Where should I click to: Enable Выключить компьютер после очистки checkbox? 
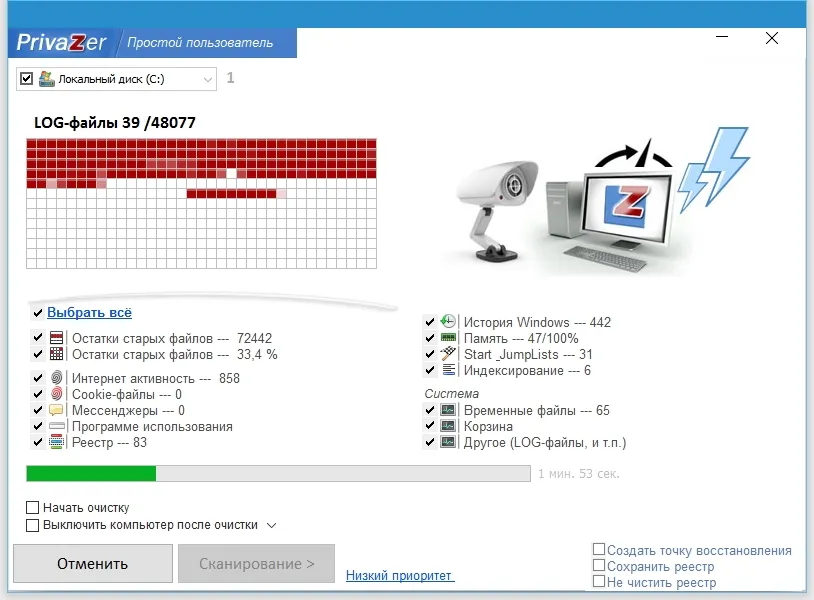pos(32,525)
